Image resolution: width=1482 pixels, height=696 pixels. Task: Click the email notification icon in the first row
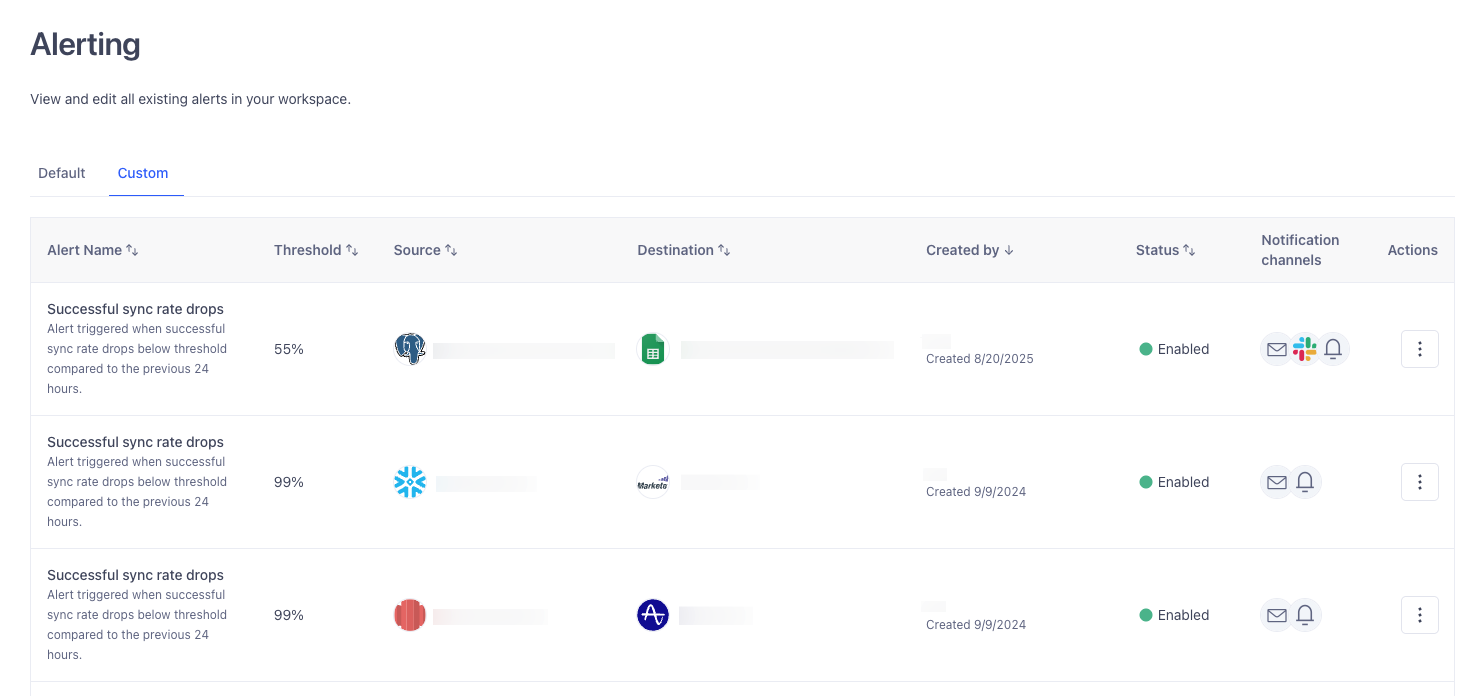[1276, 349]
